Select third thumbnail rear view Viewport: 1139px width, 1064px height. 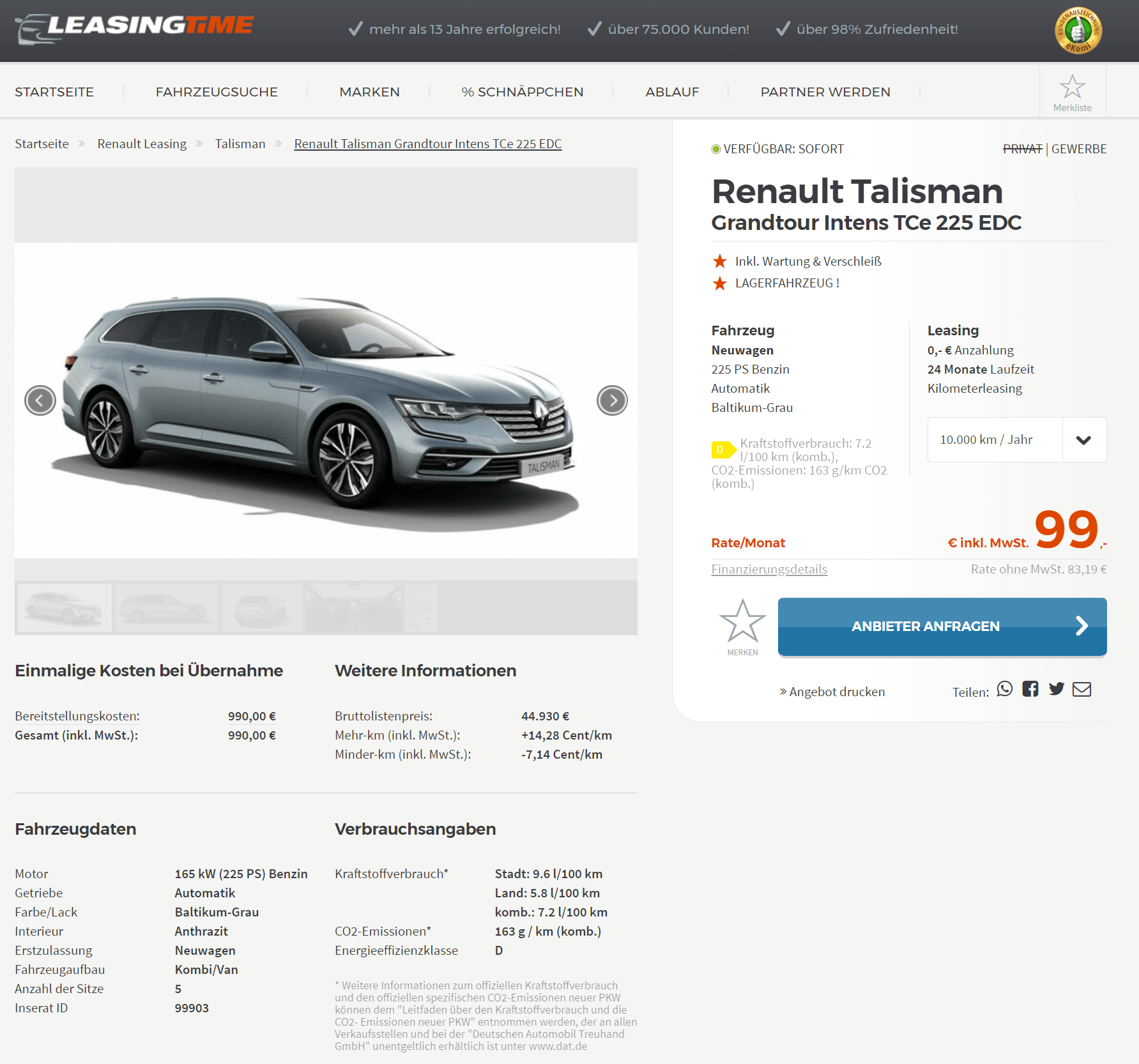point(262,607)
